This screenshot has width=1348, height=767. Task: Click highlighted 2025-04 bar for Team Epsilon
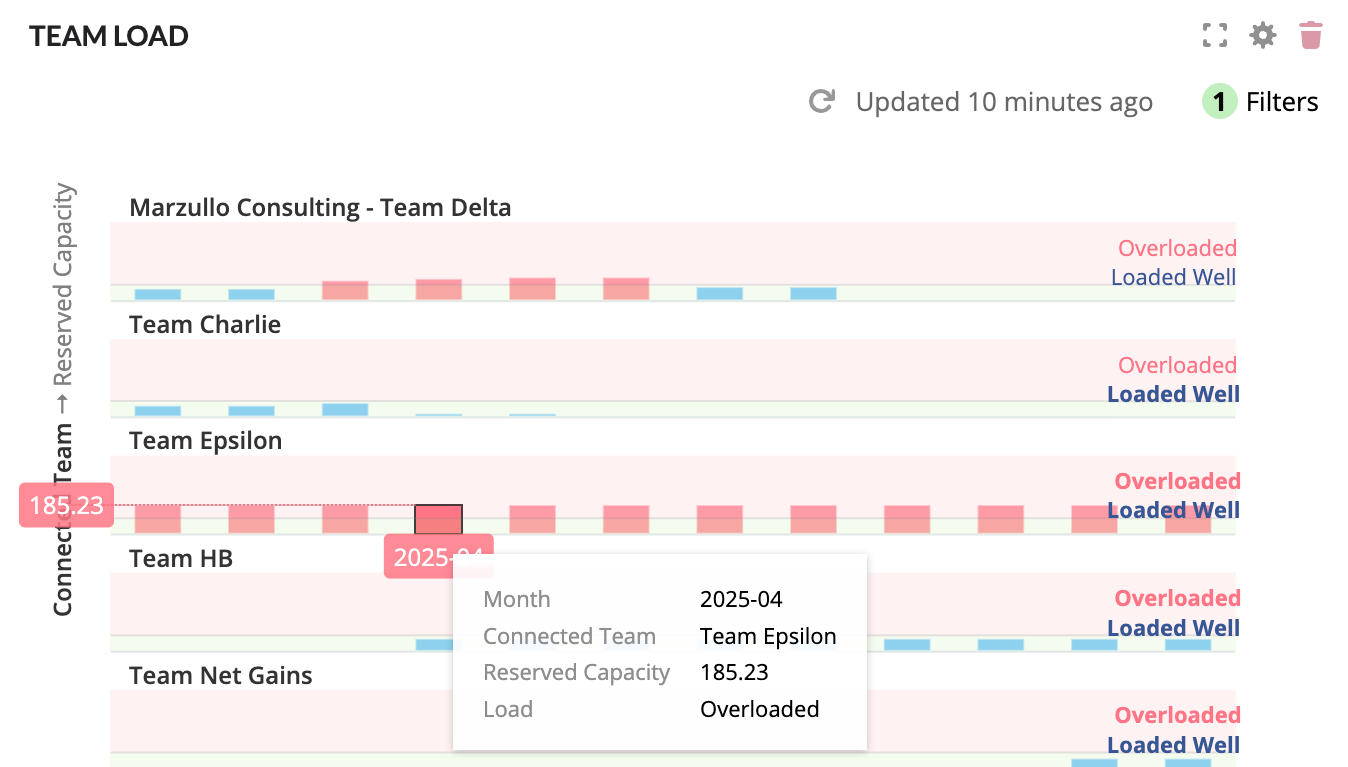tap(439, 519)
